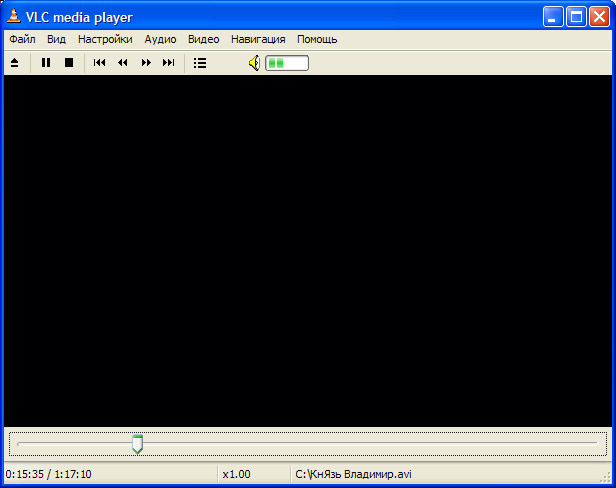
Task: Play faster with the fast-forward icon
Action: [146, 63]
